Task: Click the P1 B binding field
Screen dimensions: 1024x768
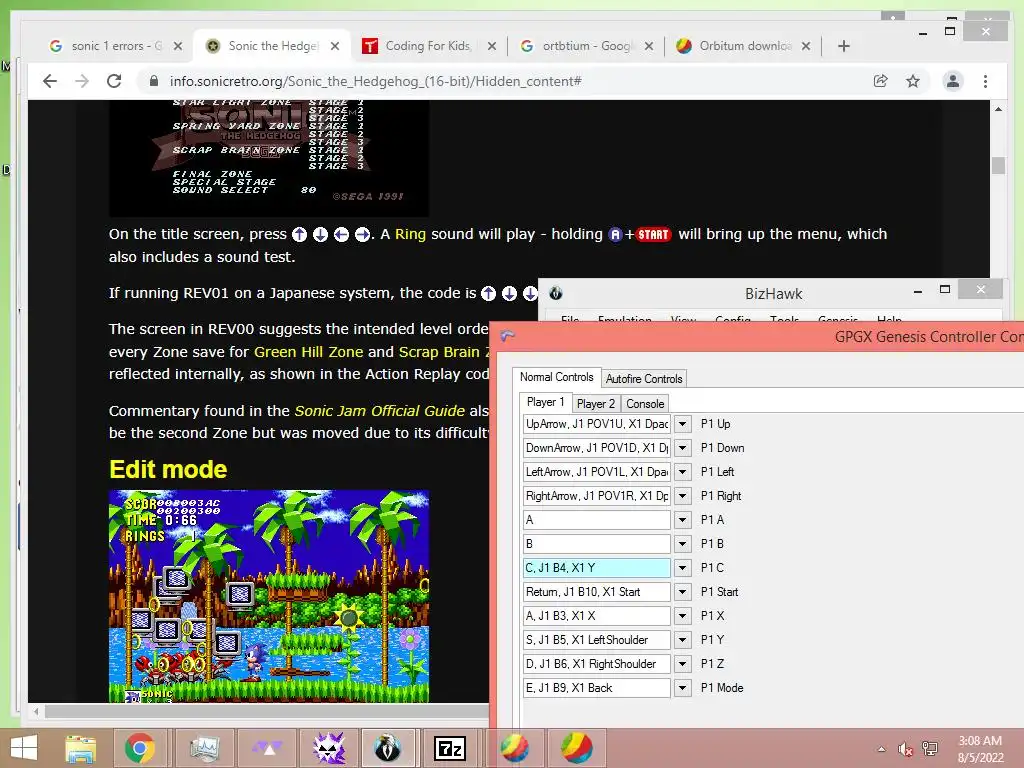Action: coord(597,544)
